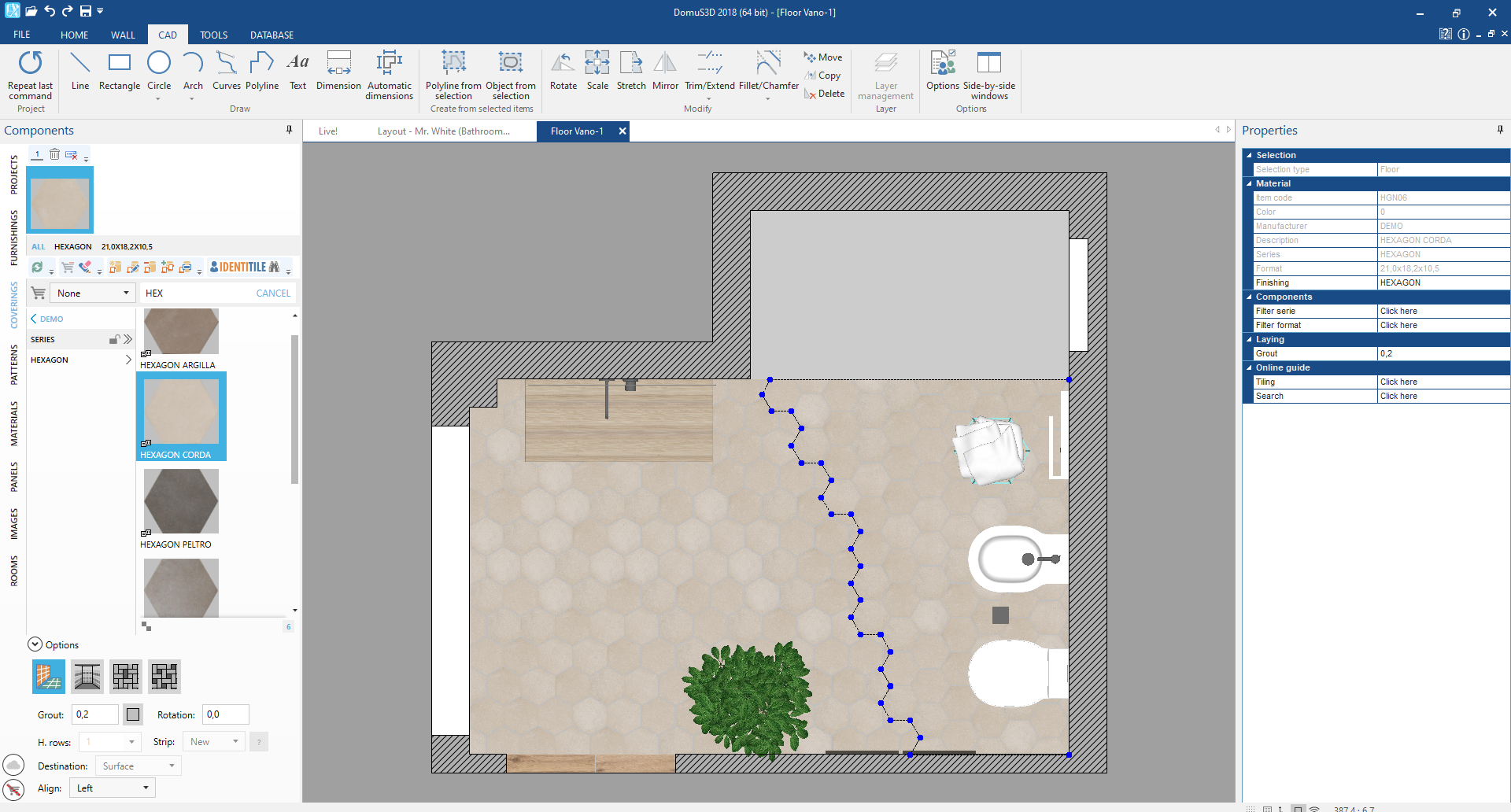This screenshot has height=812, width=1511.
Task: Activate the Stretch tool
Action: click(x=631, y=71)
